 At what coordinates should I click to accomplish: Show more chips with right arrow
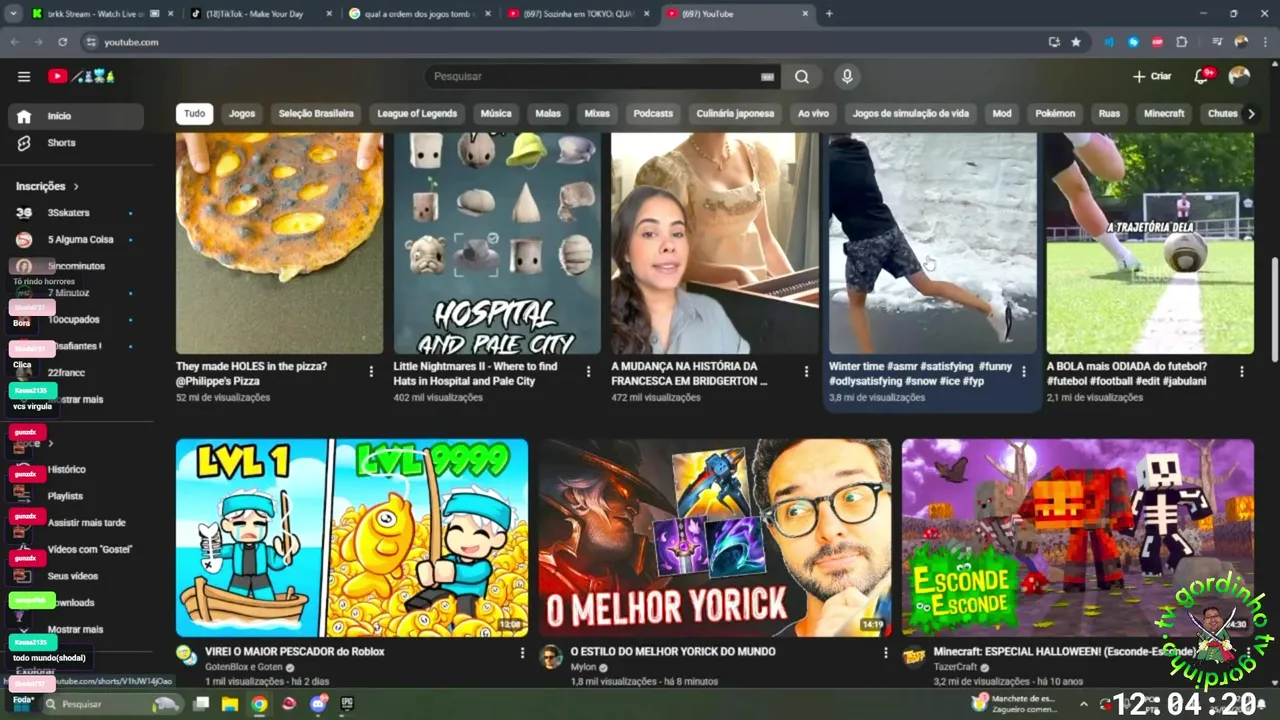click(x=1251, y=113)
